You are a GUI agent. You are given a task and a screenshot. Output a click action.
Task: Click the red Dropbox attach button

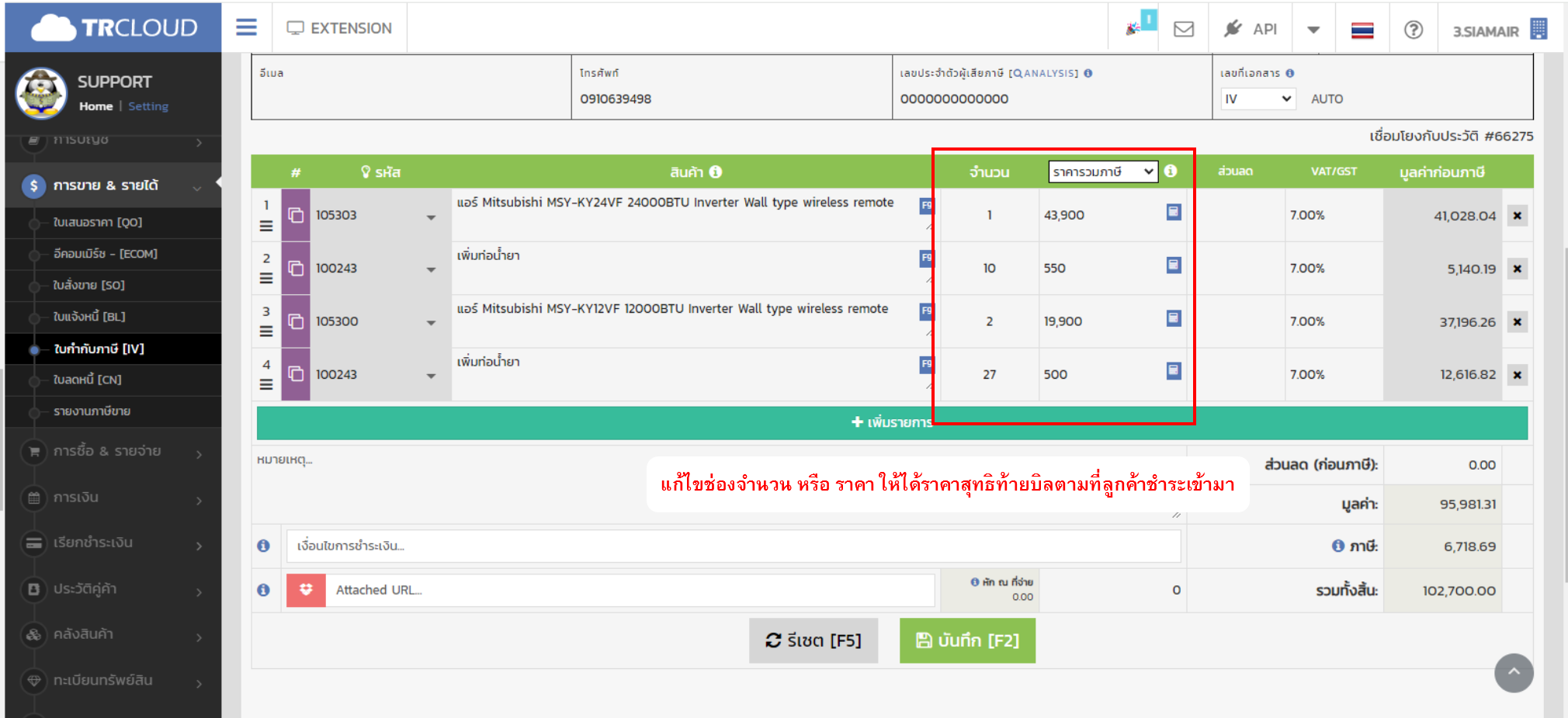coord(306,591)
